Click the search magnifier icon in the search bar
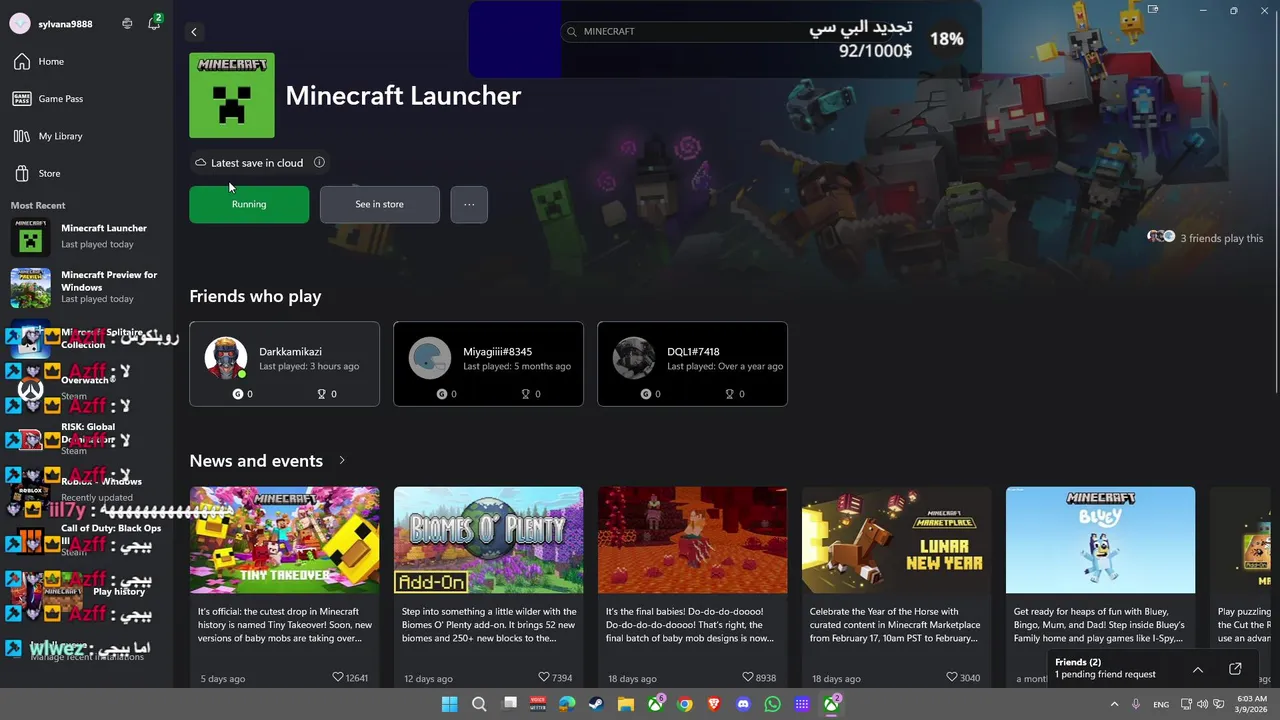This screenshot has width=1280, height=720. tap(572, 31)
